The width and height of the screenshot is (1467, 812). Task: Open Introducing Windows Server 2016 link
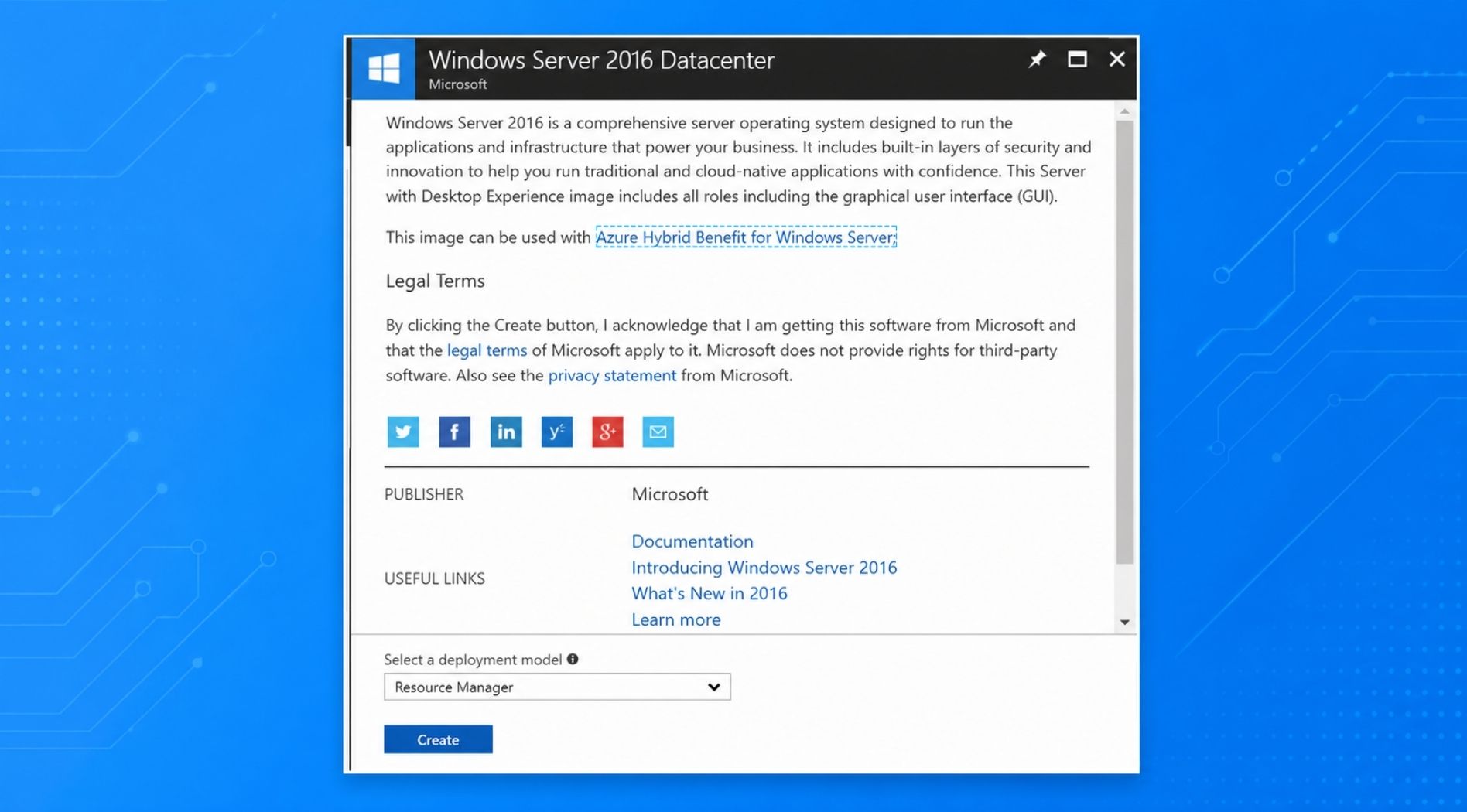tap(764, 568)
